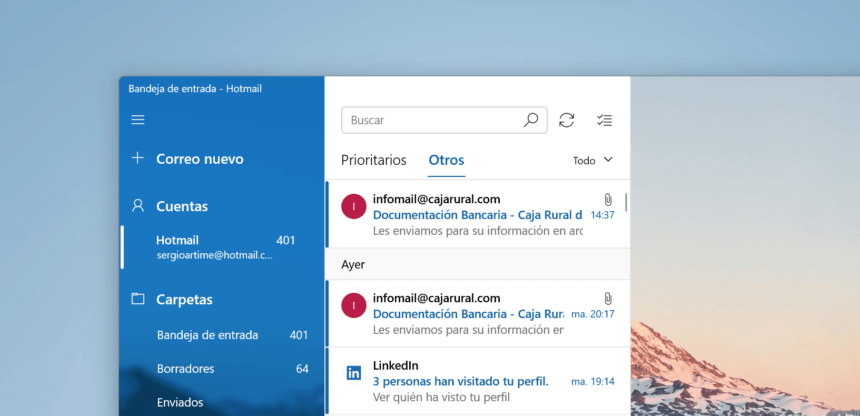
Task: Sync this view with the refresh icon
Action: click(x=567, y=120)
